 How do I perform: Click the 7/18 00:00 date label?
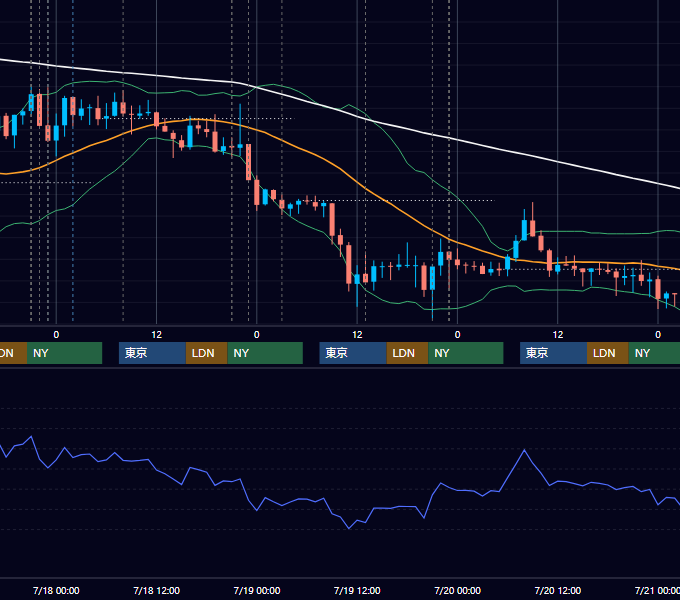pyautogui.click(x=56, y=590)
